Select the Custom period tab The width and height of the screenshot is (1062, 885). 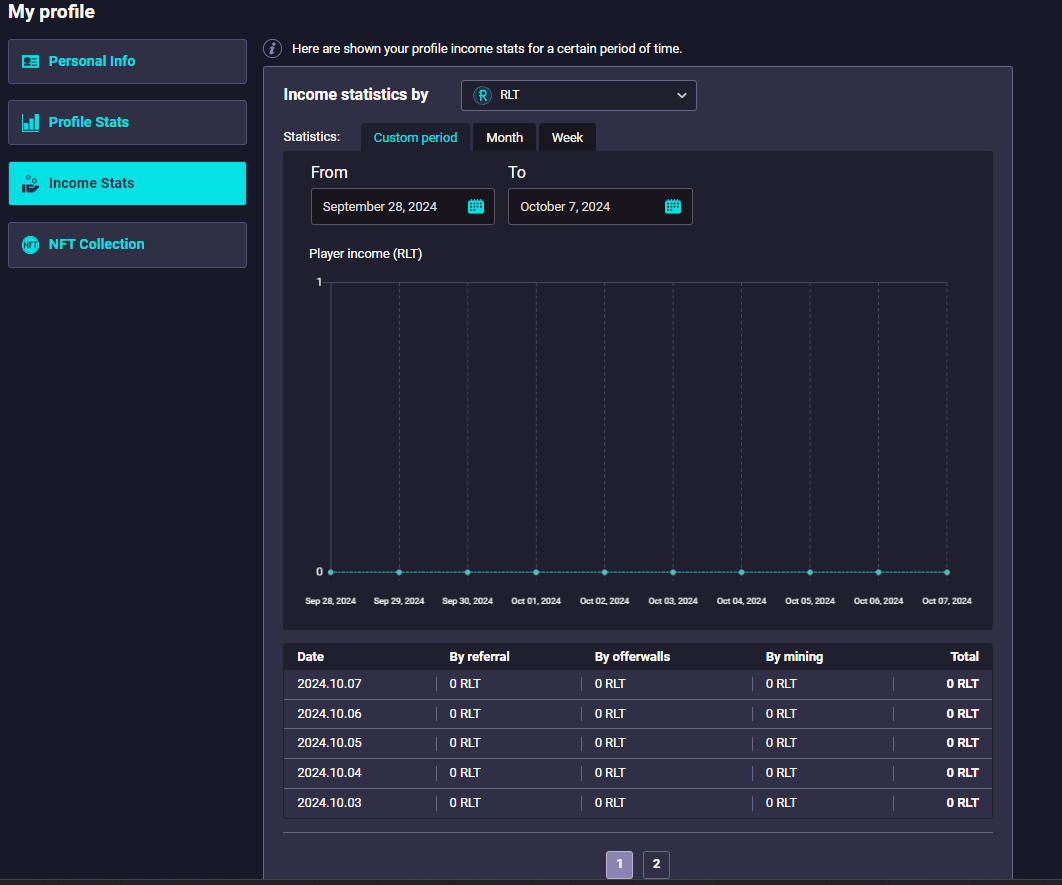(415, 137)
